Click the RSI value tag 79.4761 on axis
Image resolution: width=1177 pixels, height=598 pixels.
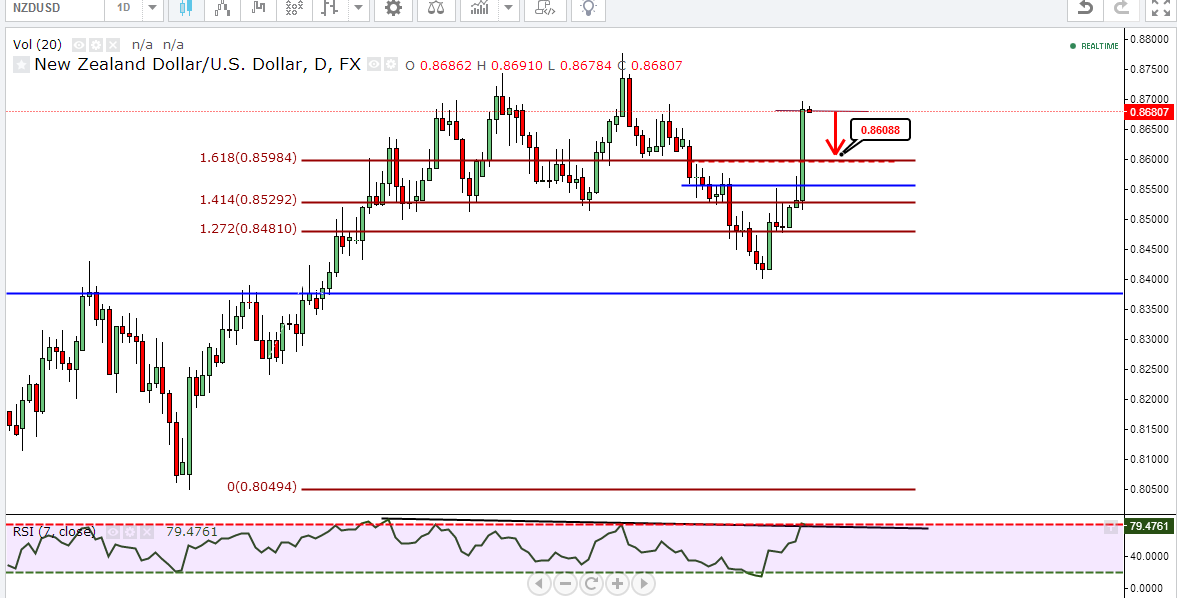[x=1148, y=527]
